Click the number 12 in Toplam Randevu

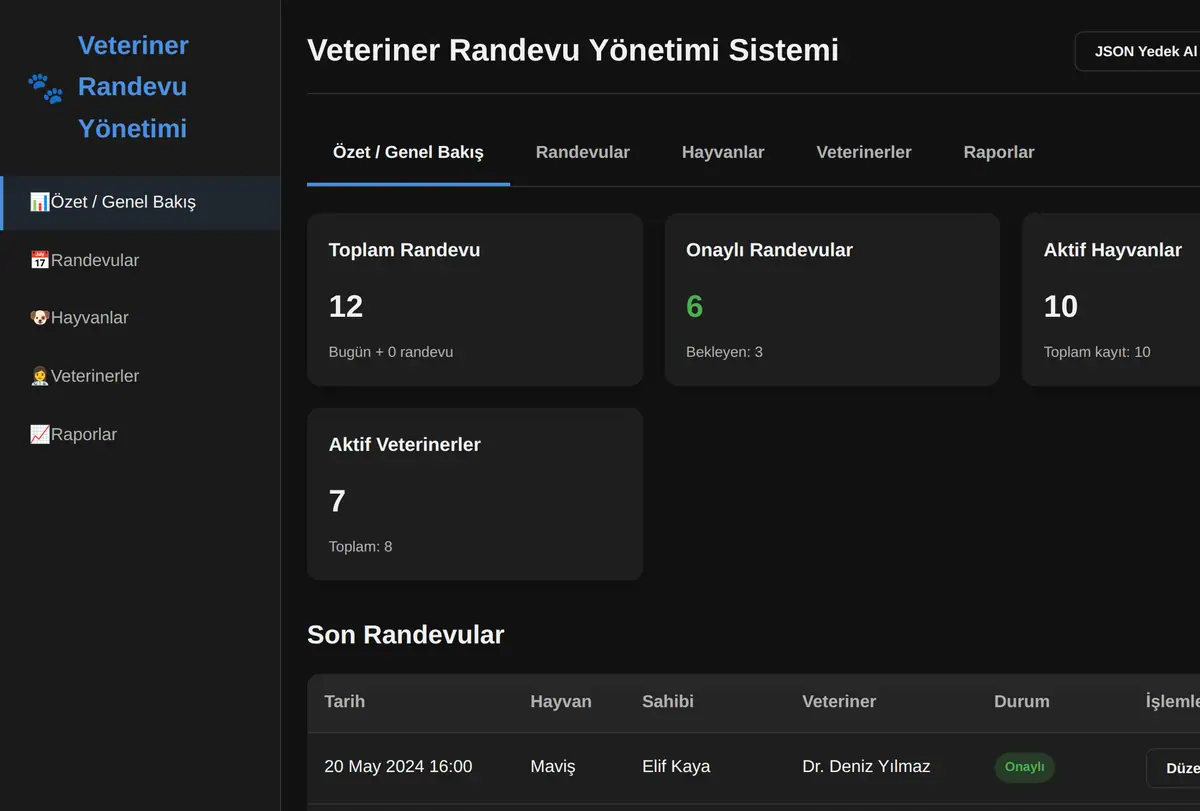pos(346,306)
